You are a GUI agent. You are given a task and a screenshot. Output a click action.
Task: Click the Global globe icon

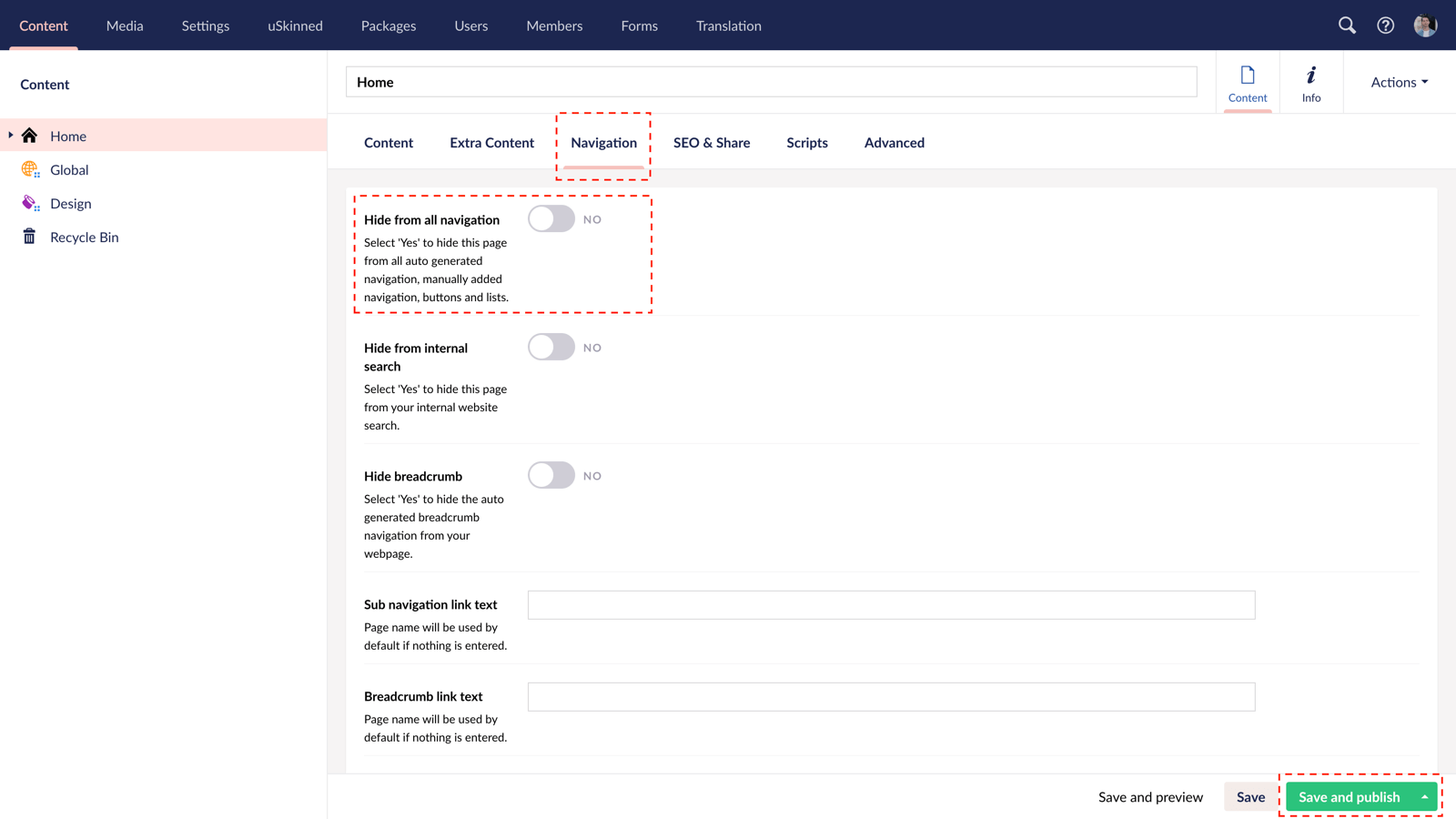coord(30,169)
